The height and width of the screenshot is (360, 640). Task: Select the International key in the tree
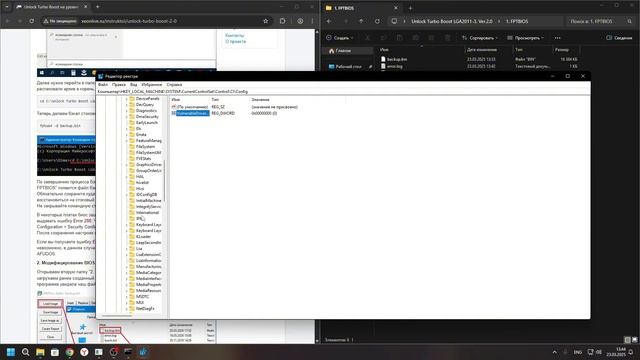[x=147, y=213]
